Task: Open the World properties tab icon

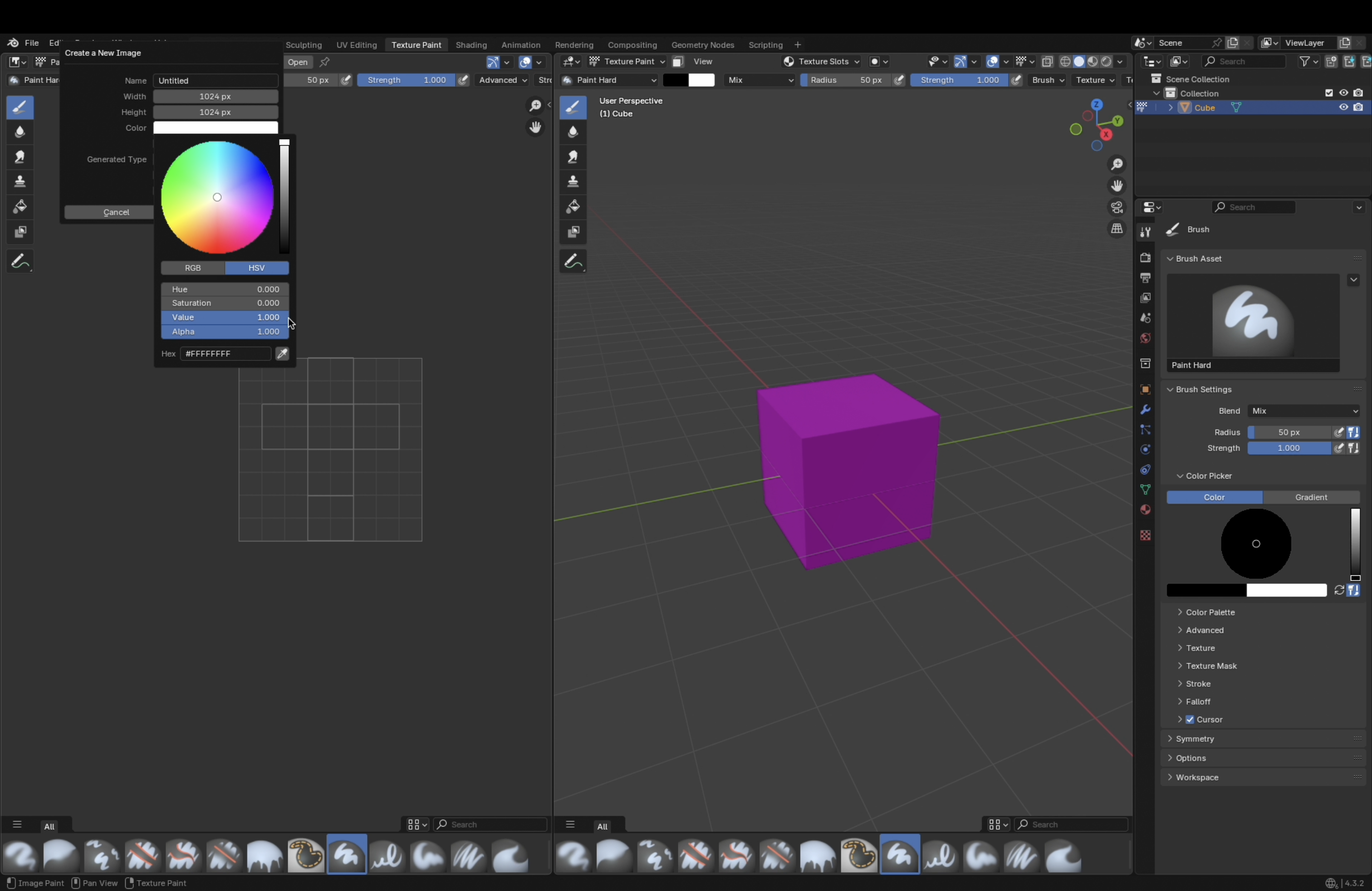Action: pyautogui.click(x=1145, y=338)
